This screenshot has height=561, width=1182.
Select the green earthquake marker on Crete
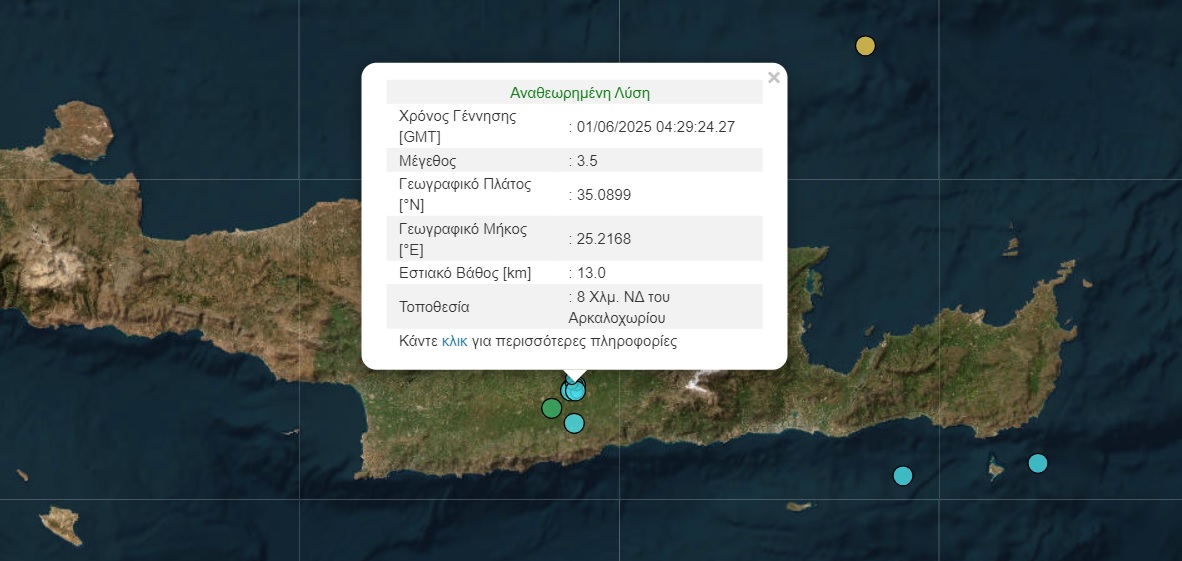coord(551,408)
